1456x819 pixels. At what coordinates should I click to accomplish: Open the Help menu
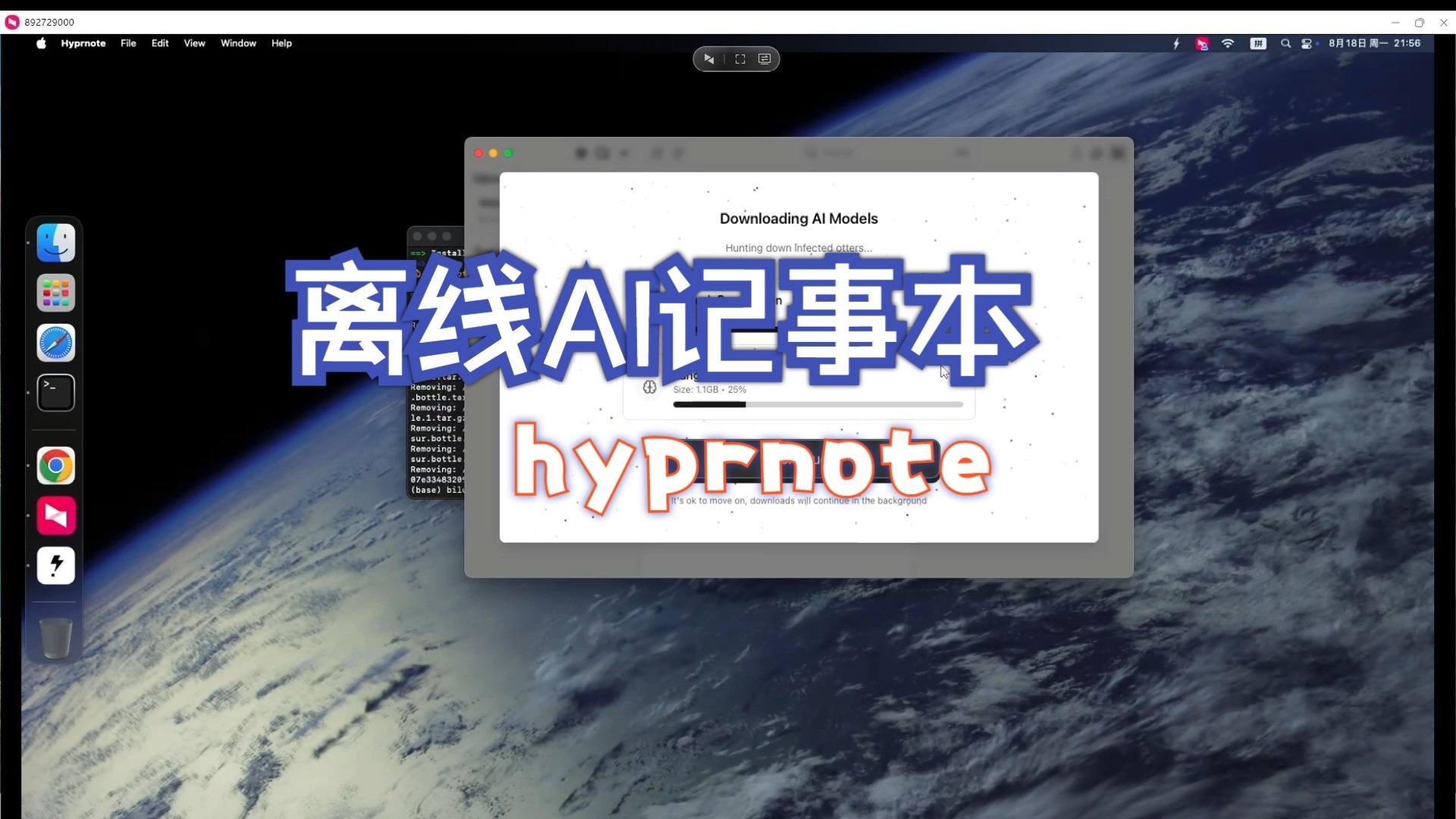281,43
